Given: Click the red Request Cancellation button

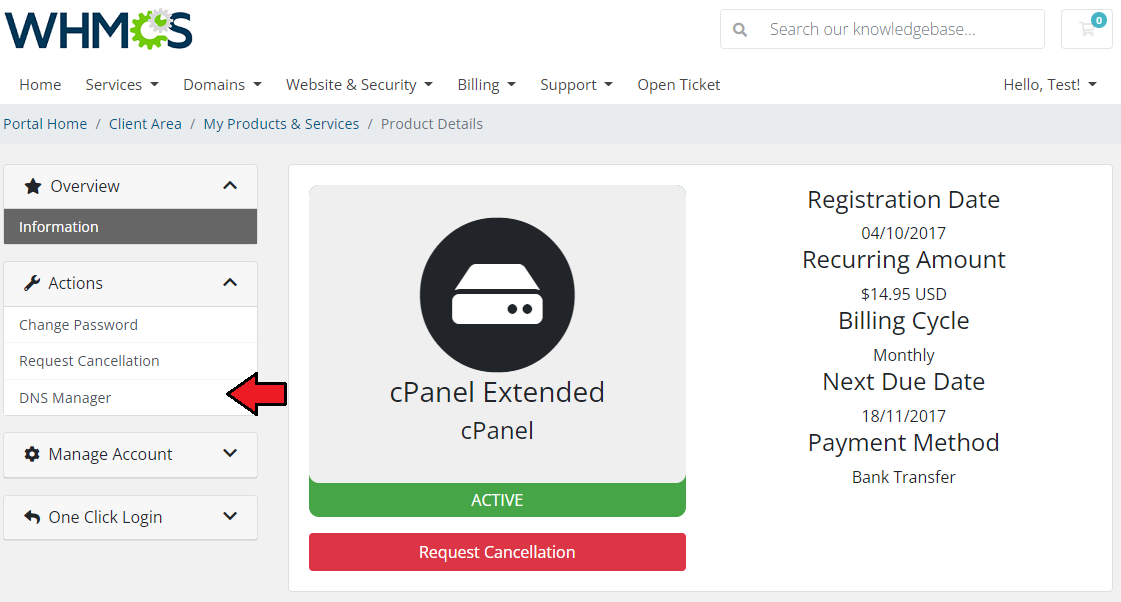Looking at the screenshot, I should pos(497,552).
